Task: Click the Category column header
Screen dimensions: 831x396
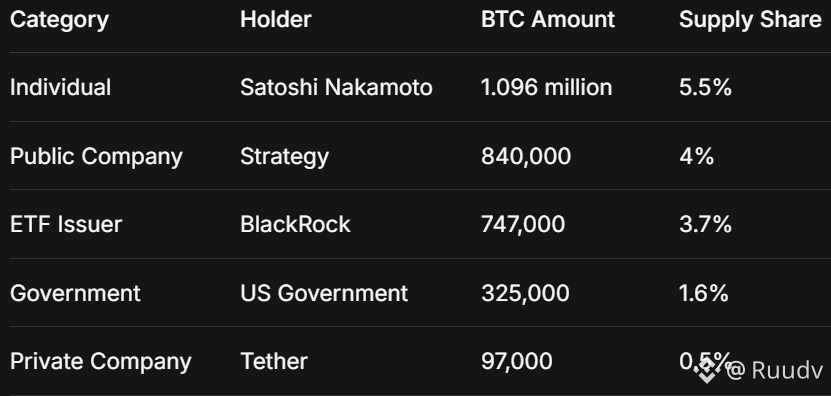Action: (x=59, y=21)
